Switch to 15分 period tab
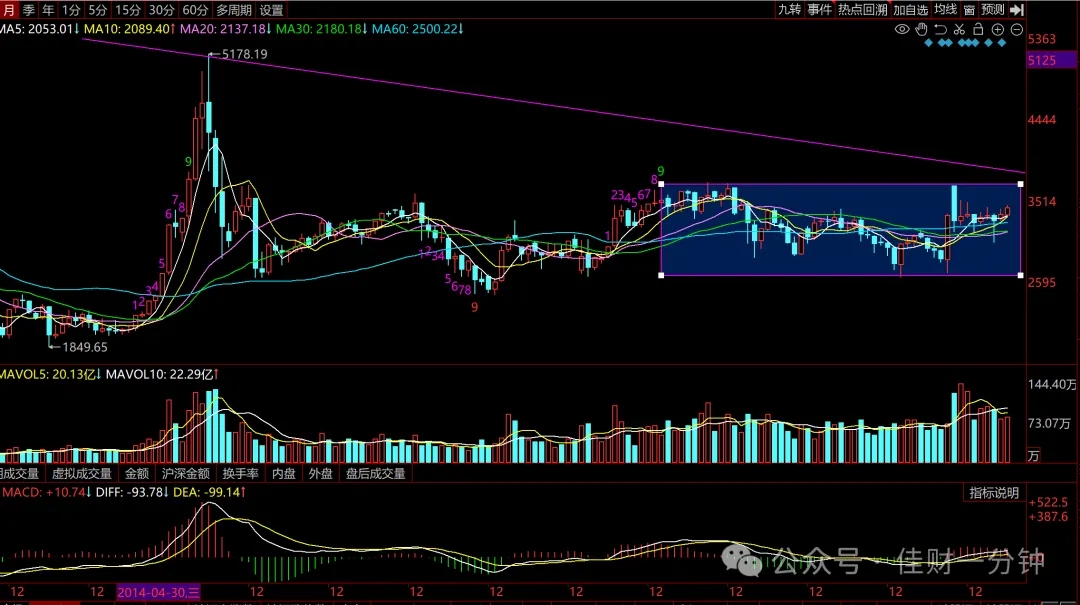The height and width of the screenshot is (605, 1080). (x=127, y=10)
